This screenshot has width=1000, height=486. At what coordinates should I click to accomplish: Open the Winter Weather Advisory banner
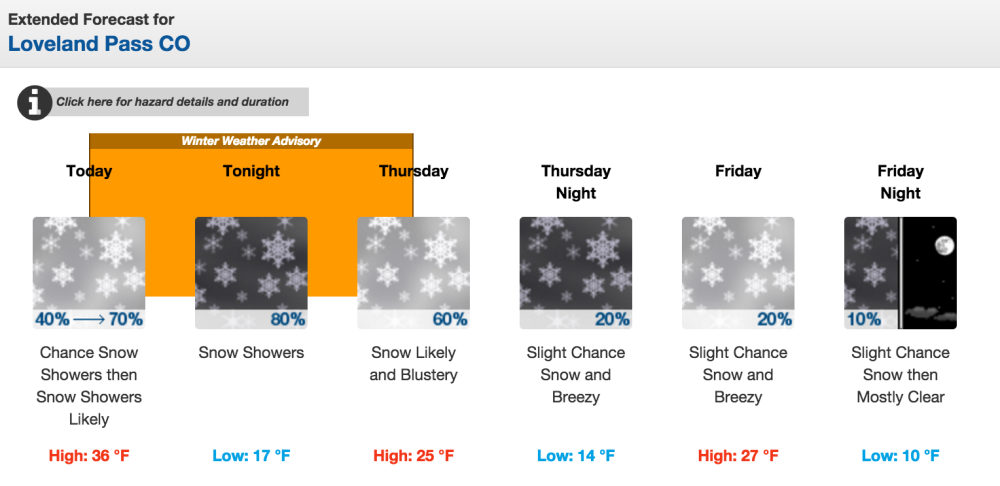pyautogui.click(x=251, y=141)
